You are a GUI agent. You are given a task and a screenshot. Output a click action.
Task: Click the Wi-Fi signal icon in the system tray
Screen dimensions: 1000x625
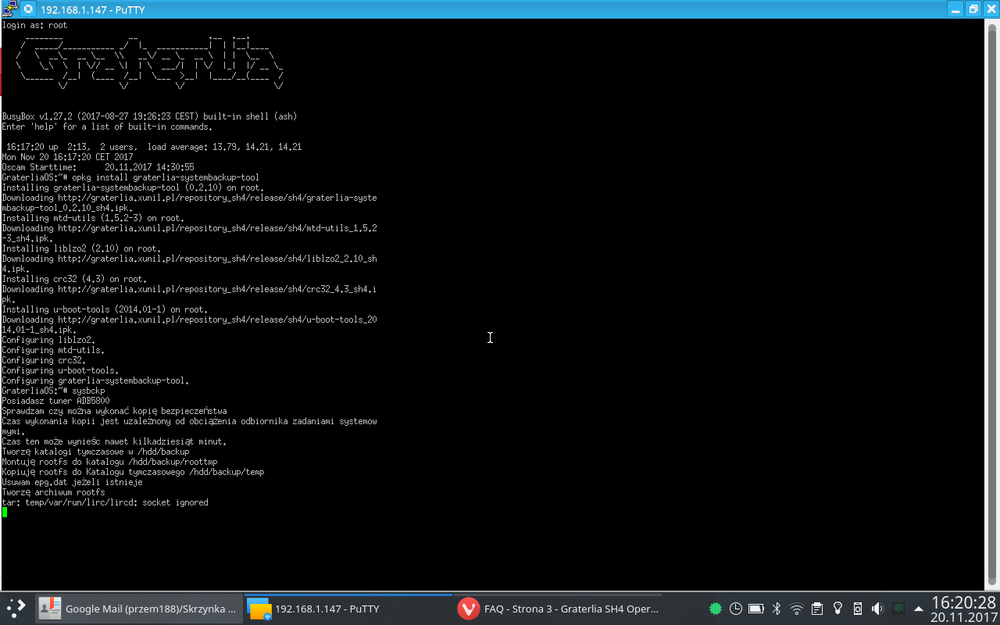pos(796,608)
